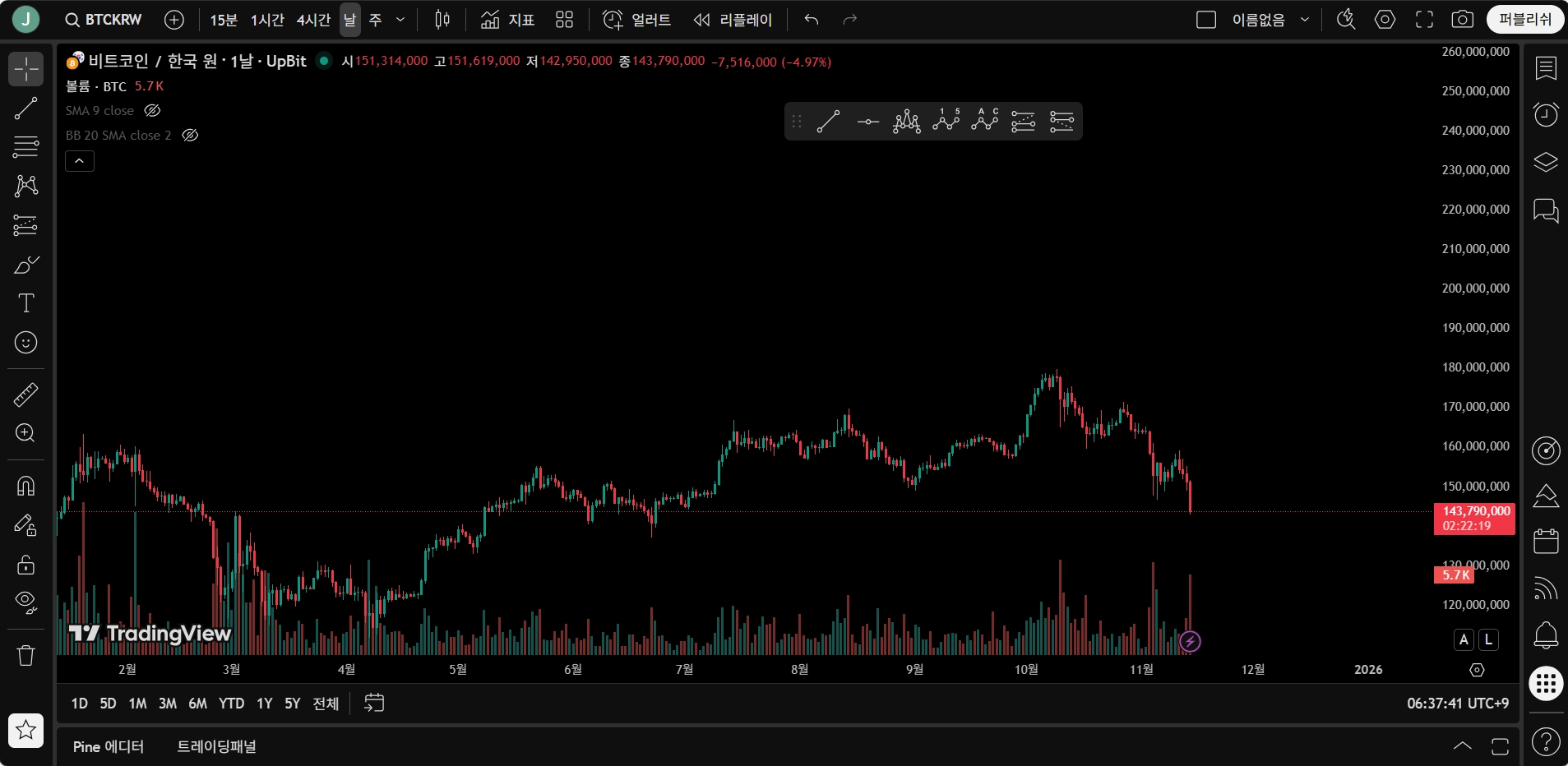Select the 주 weekly interval

[376, 20]
